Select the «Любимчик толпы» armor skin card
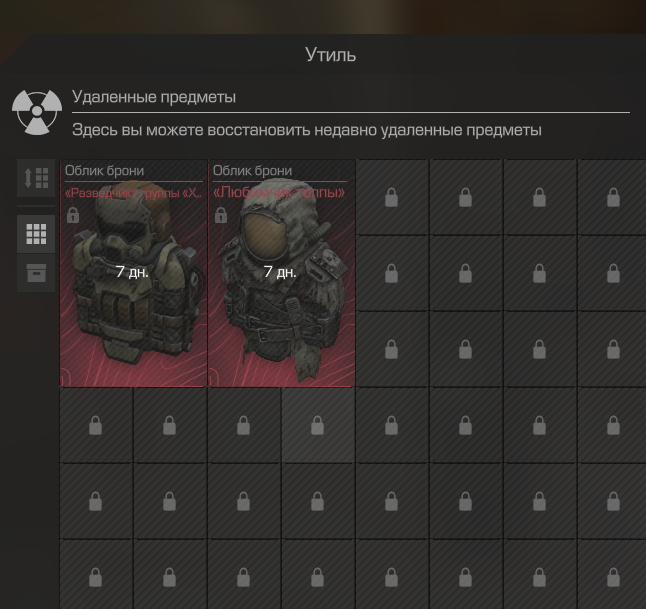Image resolution: width=646 pixels, height=609 pixels. pos(281,273)
